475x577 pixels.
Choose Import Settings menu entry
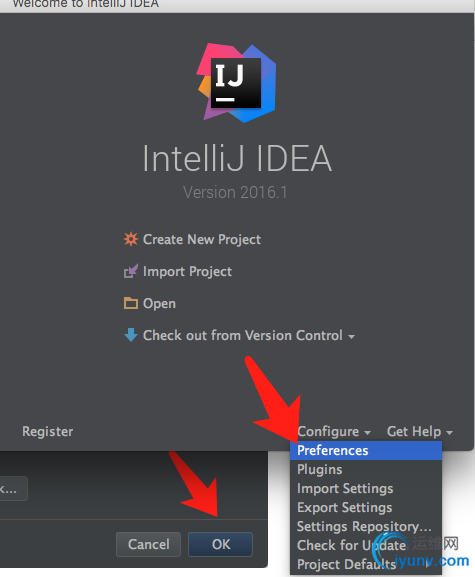click(x=366, y=489)
